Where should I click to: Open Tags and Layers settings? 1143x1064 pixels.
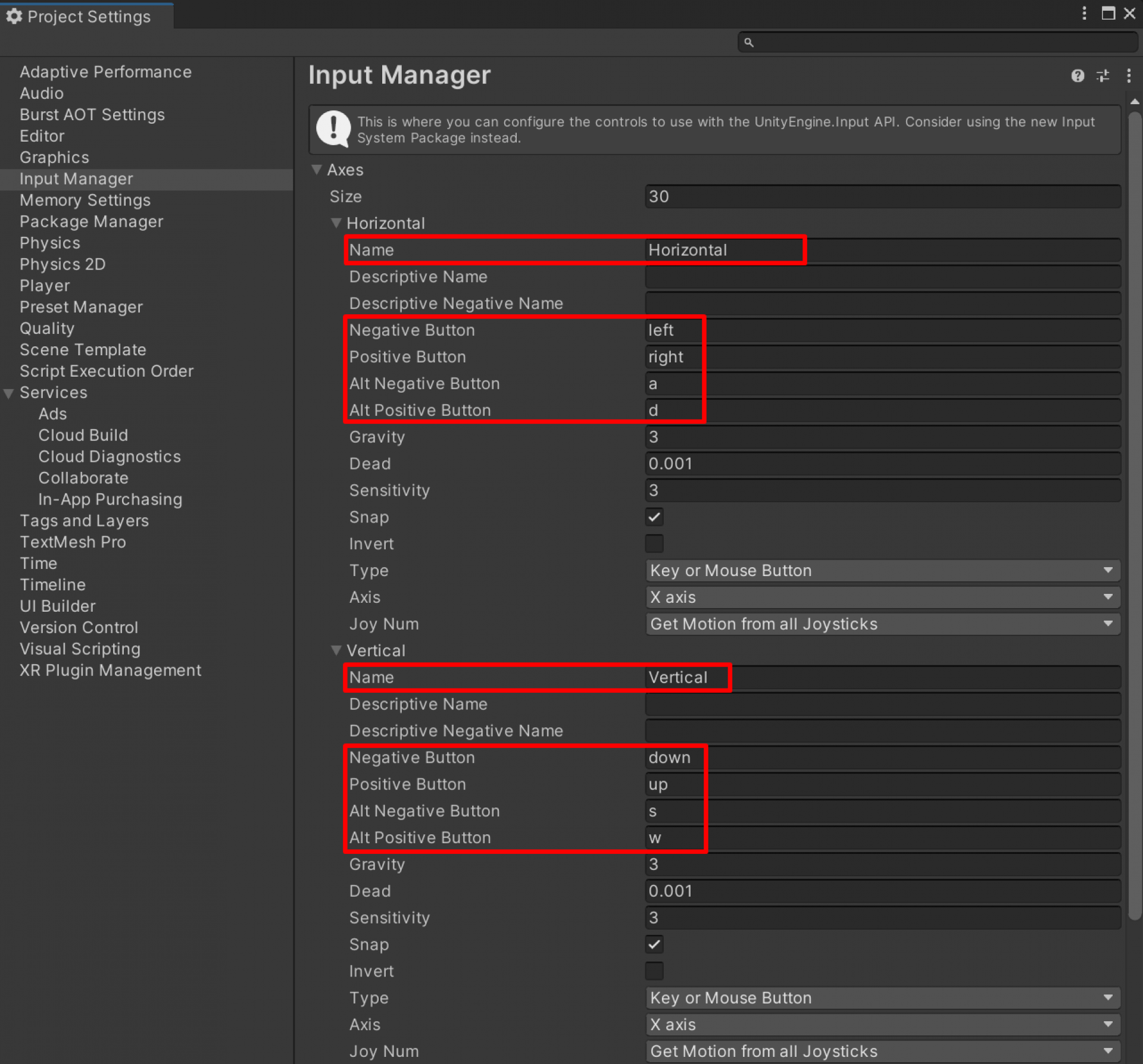84,521
